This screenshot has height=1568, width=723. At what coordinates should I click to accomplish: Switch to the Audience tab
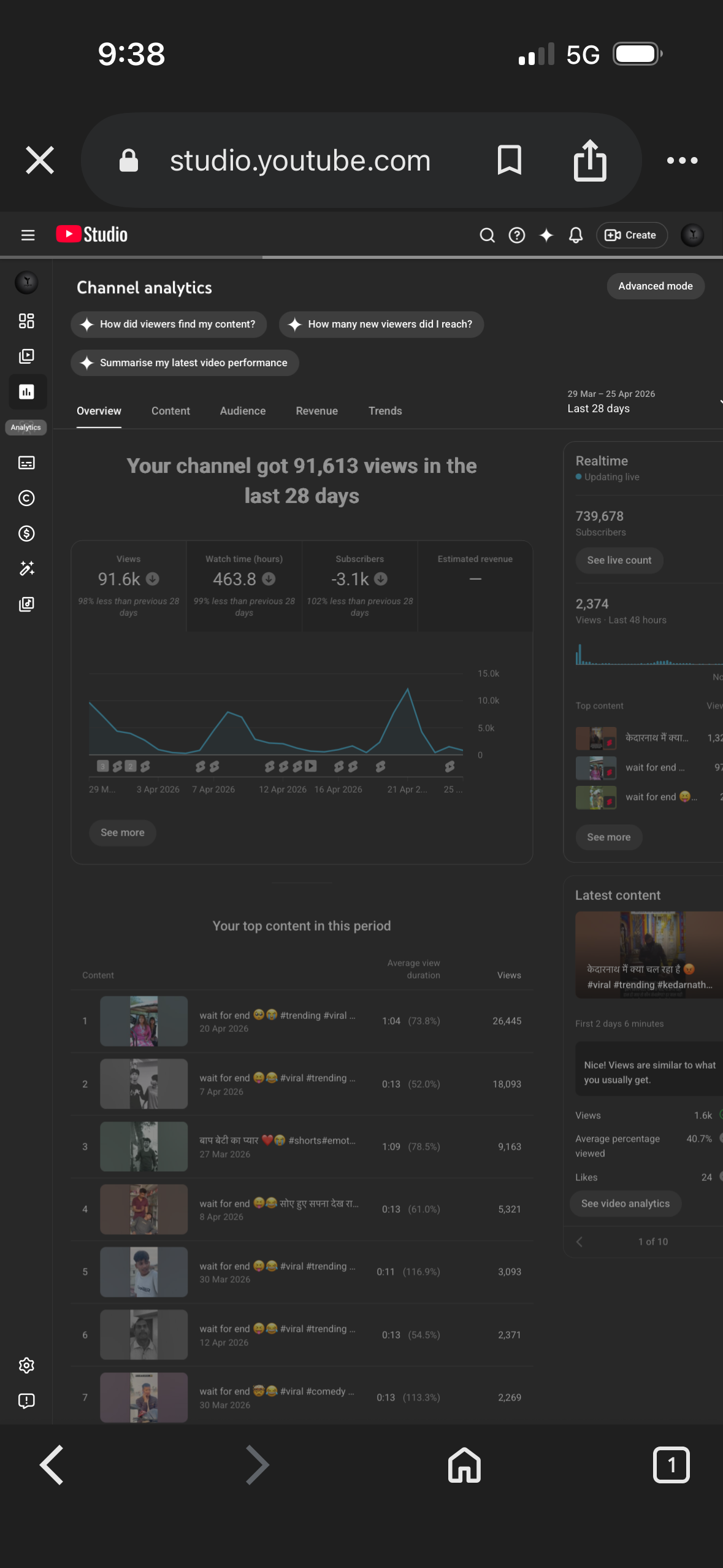(x=242, y=411)
